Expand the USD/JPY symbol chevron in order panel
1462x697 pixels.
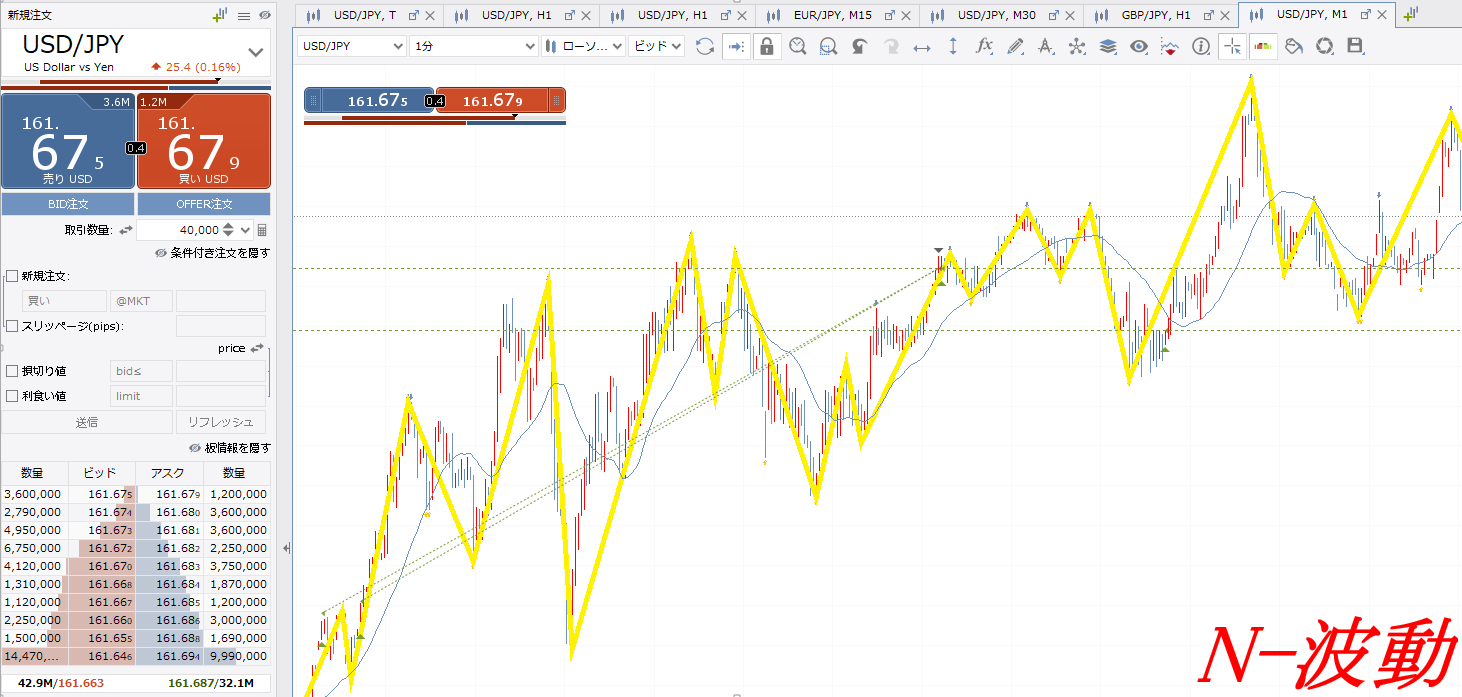tap(256, 53)
